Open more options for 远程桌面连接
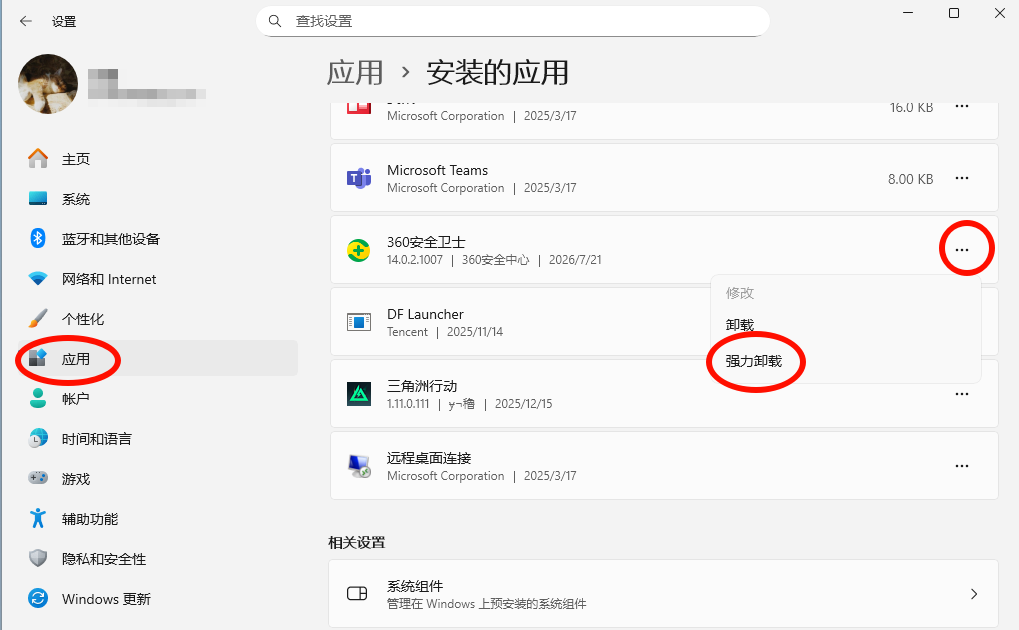 click(x=962, y=466)
